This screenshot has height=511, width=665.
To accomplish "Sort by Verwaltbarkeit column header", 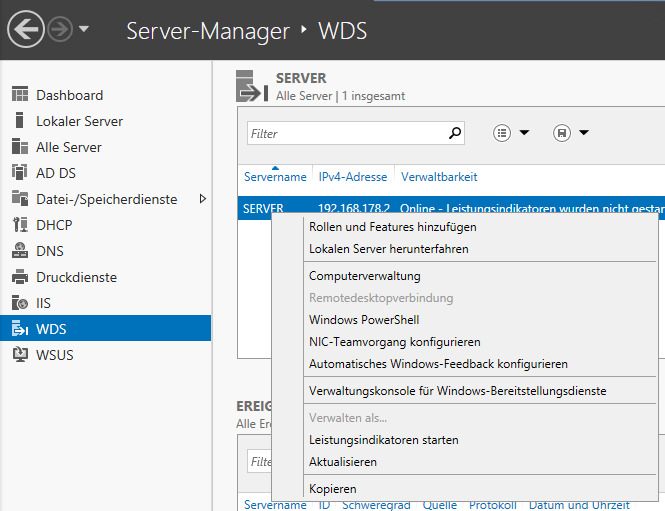I will coord(439,177).
